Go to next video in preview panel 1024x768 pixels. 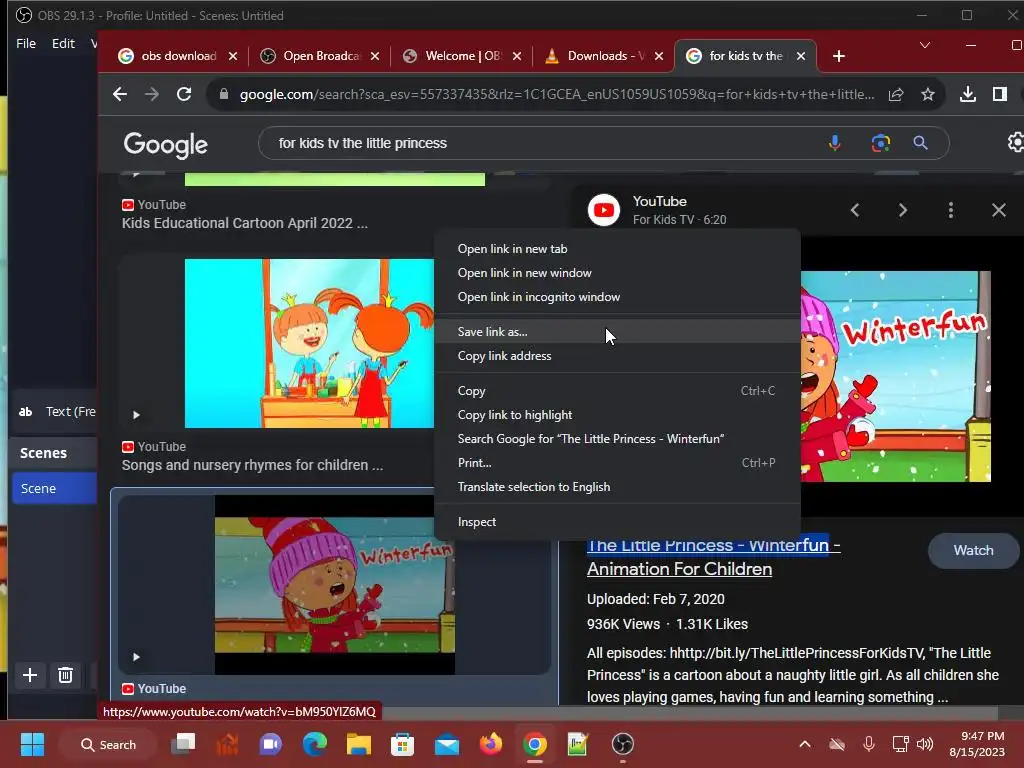tap(903, 210)
